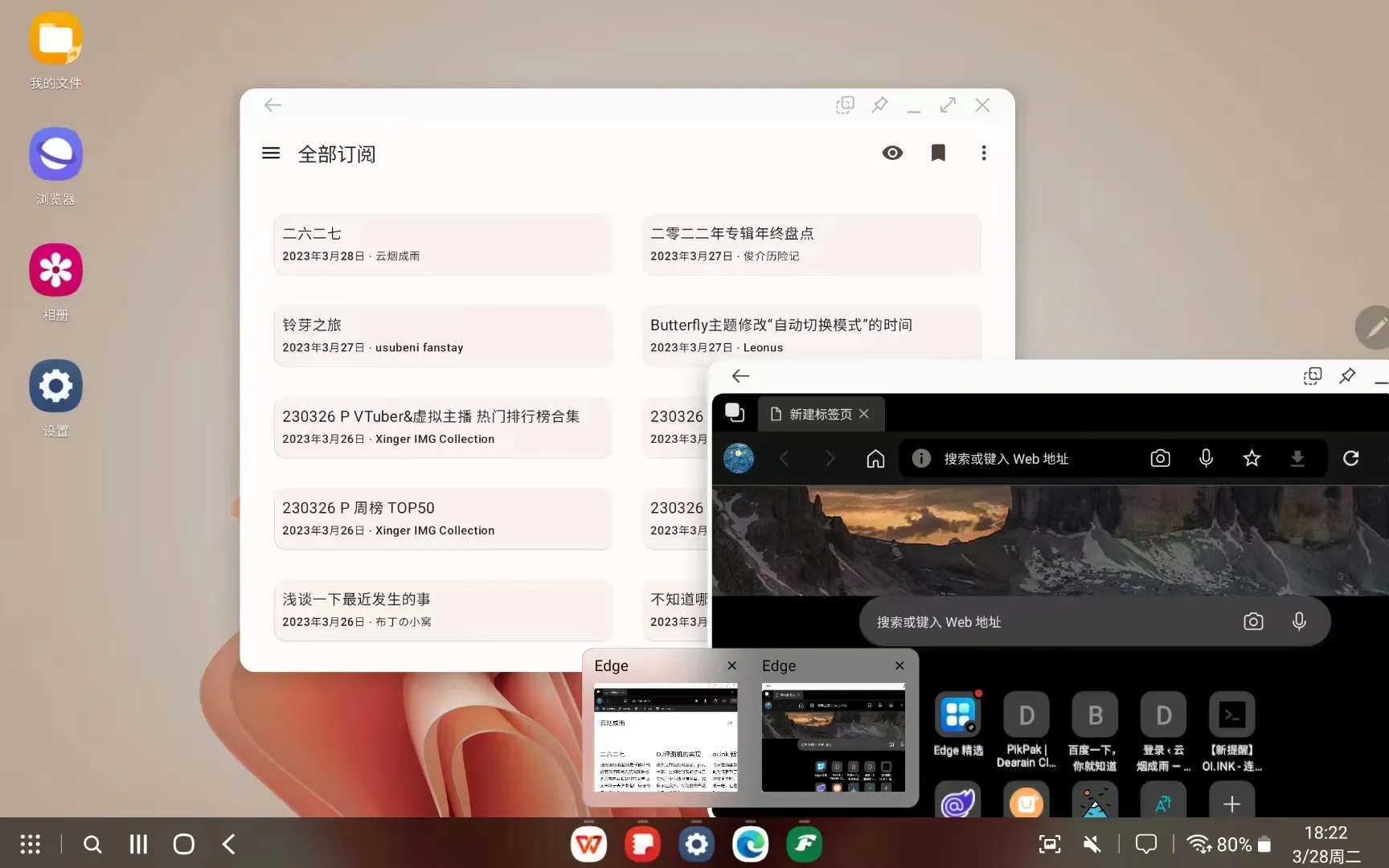The width and height of the screenshot is (1389, 868).
Task: Select the 新建标签页 tab in Edge
Action: point(819,414)
